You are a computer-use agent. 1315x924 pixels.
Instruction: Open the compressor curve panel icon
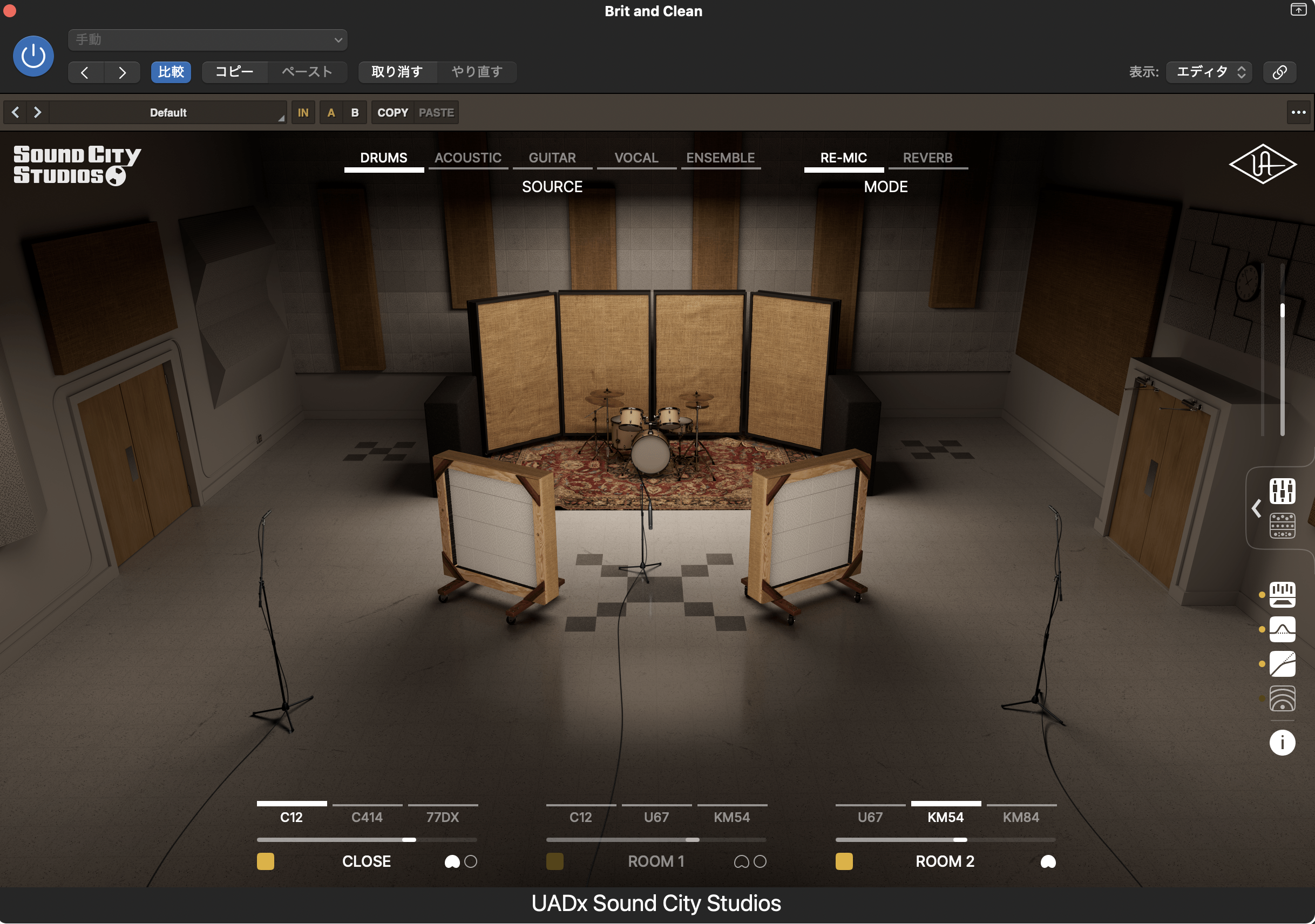pyautogui.click(x=1283, y=664)
